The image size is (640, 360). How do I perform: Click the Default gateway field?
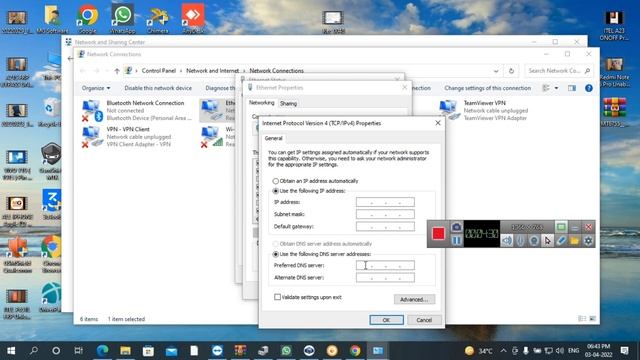pos(385,227)
